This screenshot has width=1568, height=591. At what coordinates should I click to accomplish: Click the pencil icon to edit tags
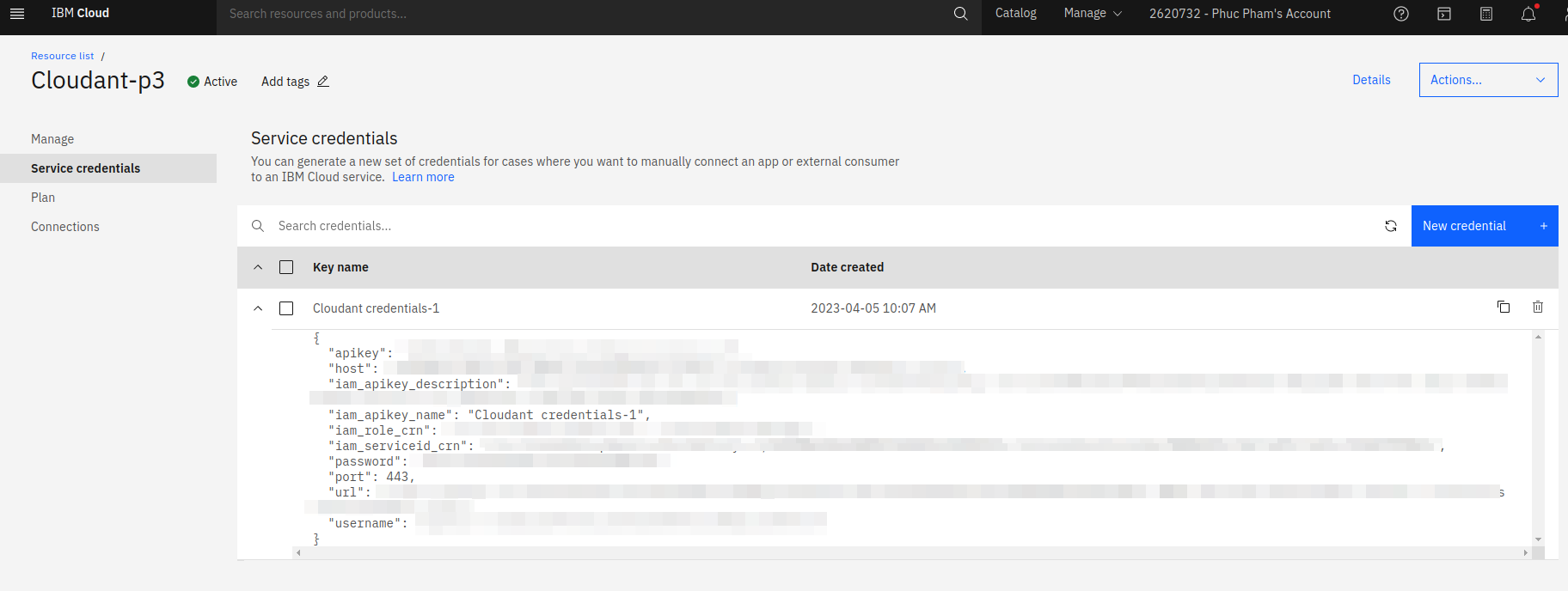point(323,82)
